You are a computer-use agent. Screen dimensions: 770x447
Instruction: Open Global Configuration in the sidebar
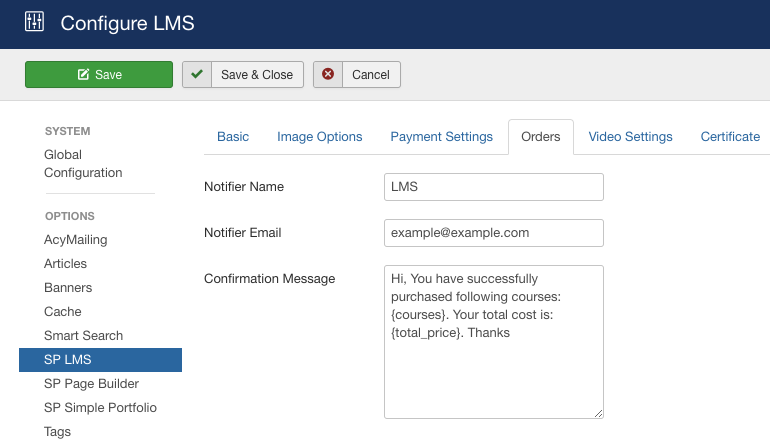[x=83, y=164]
